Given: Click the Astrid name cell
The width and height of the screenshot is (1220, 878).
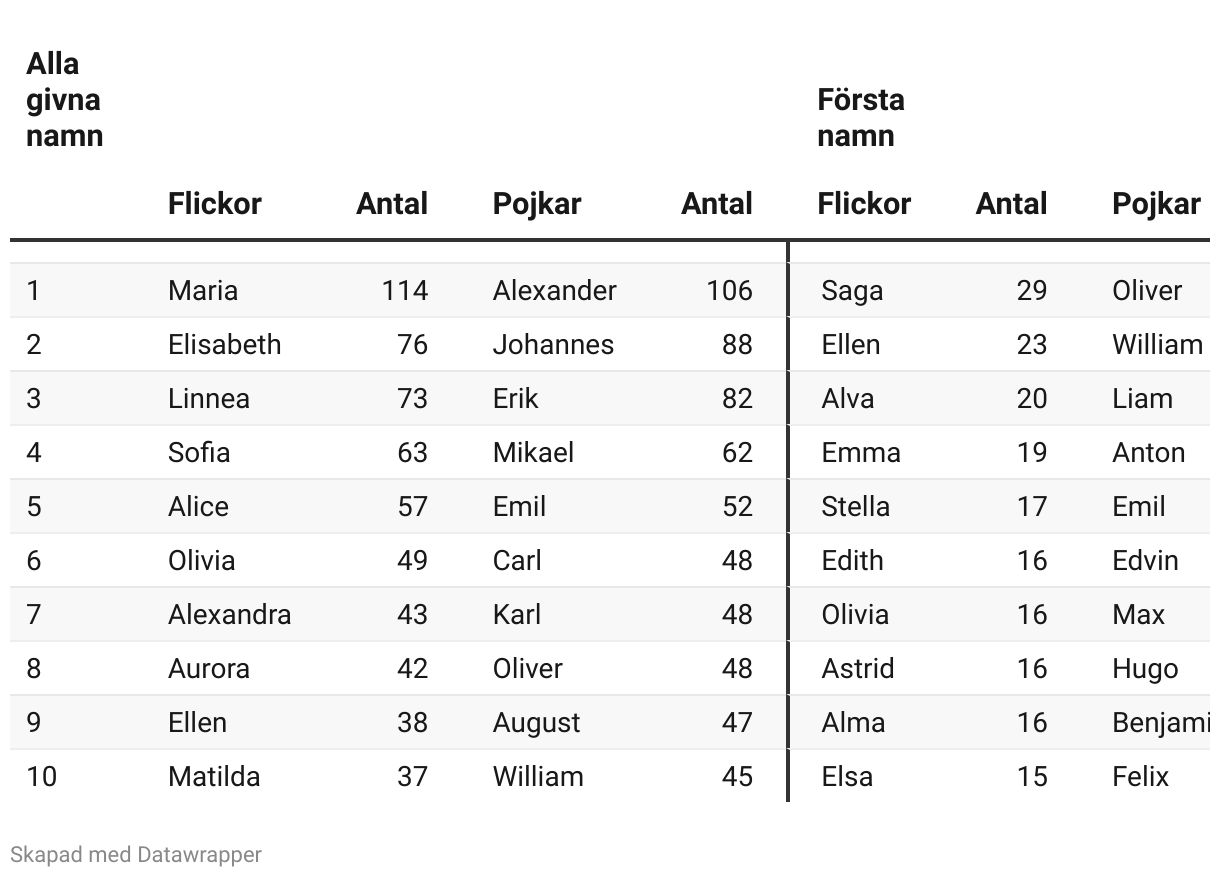Looking at the screenshot, I should (857, 669).
